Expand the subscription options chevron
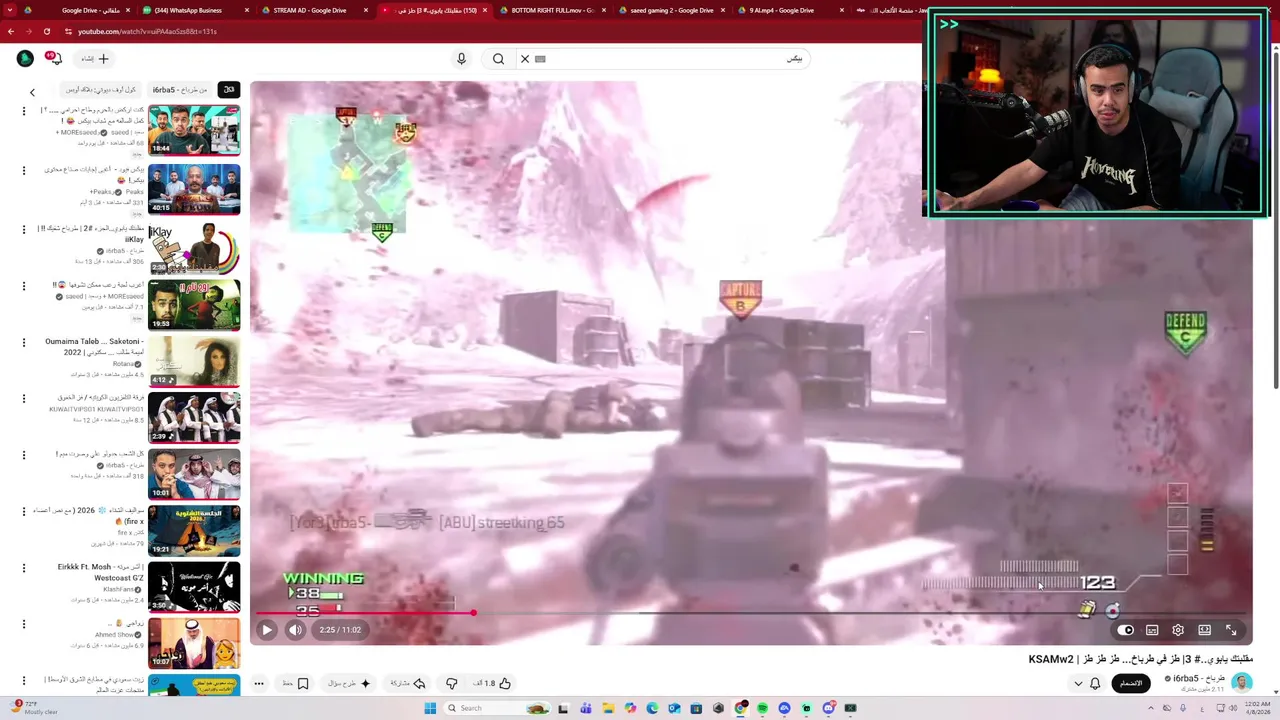1280x720 pixels. pyautogui.click(x=1078, y=683)
